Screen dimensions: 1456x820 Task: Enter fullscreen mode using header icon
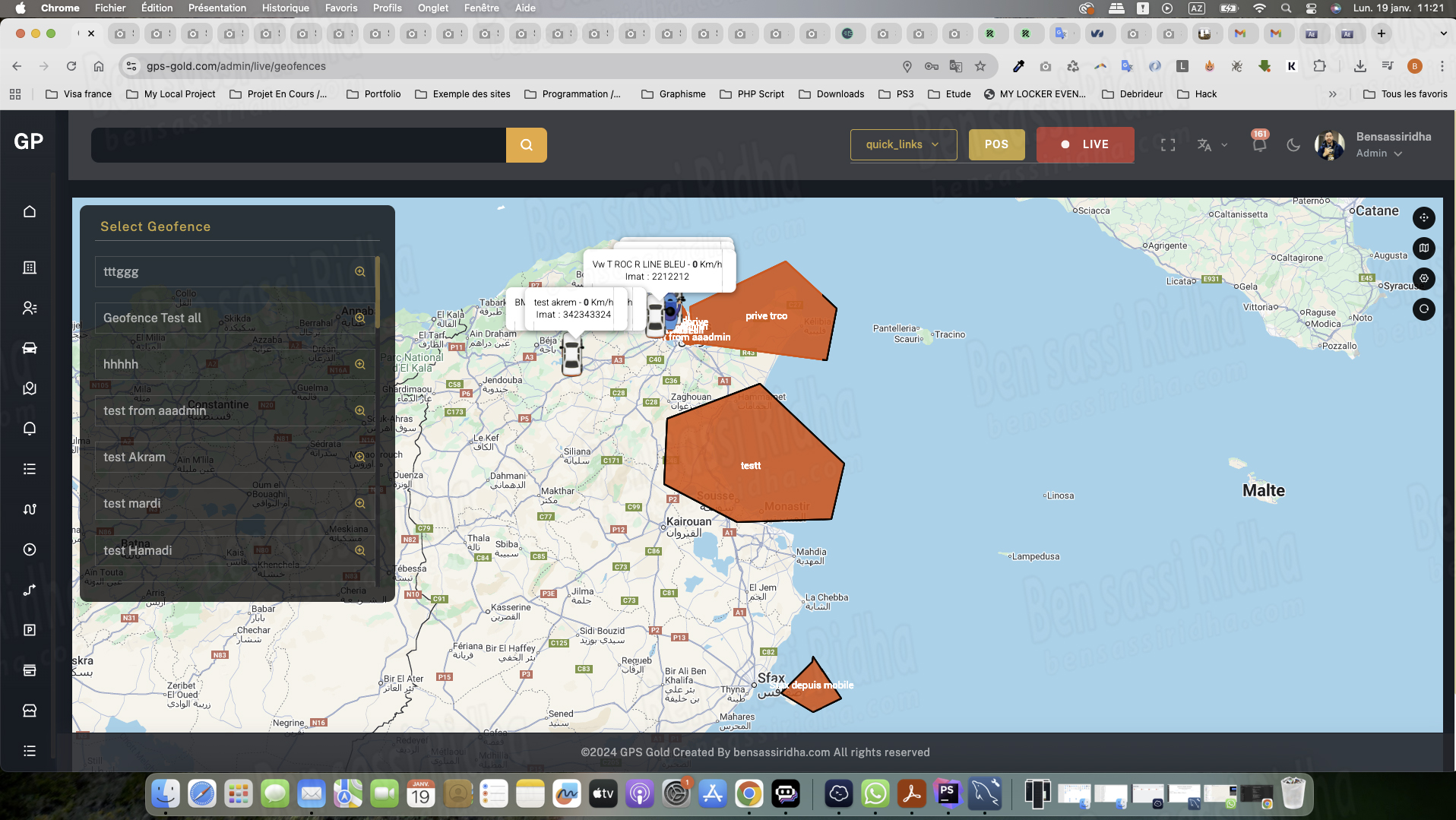click(x=1168, y=144)
